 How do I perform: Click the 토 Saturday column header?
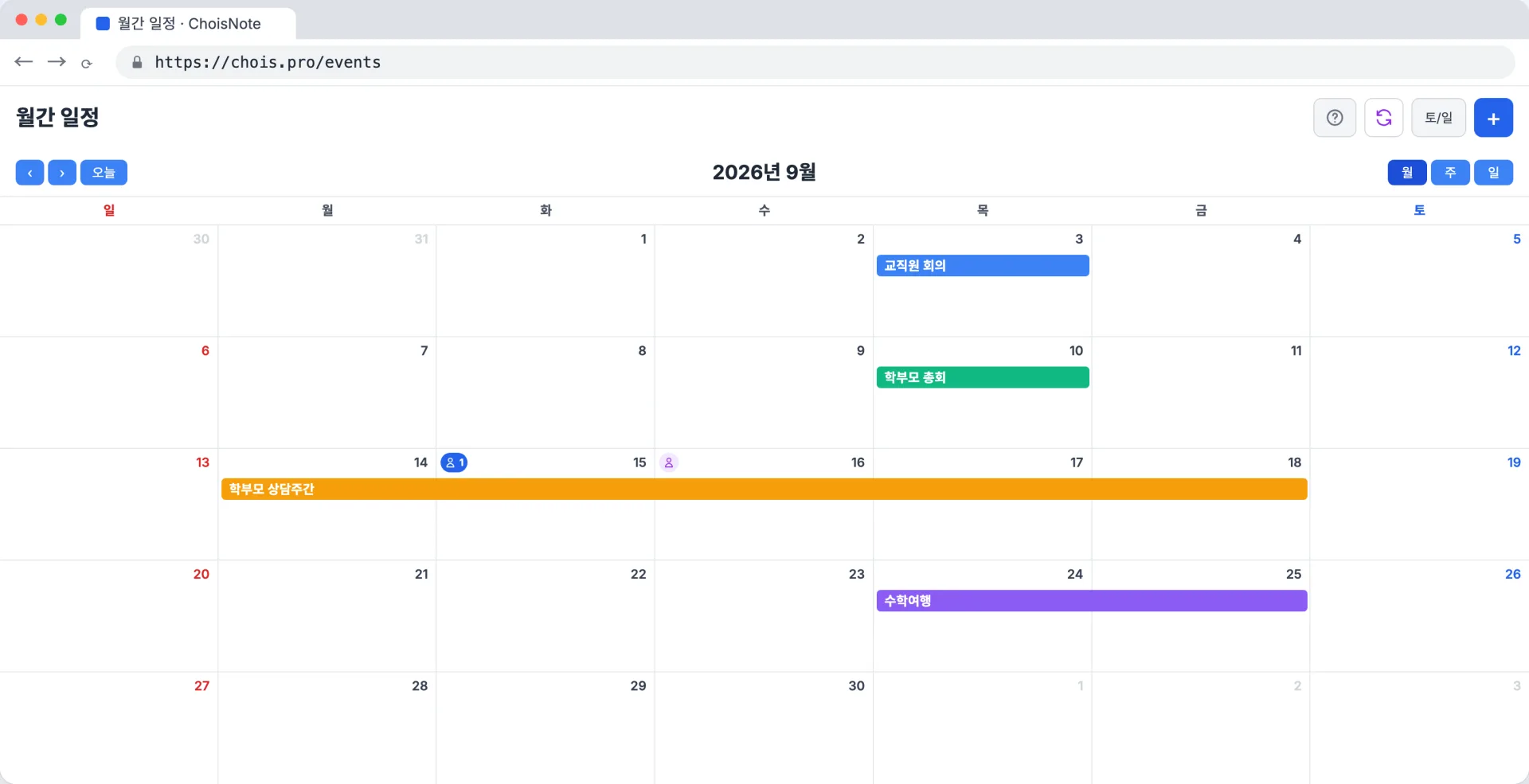click(1419, 210)
